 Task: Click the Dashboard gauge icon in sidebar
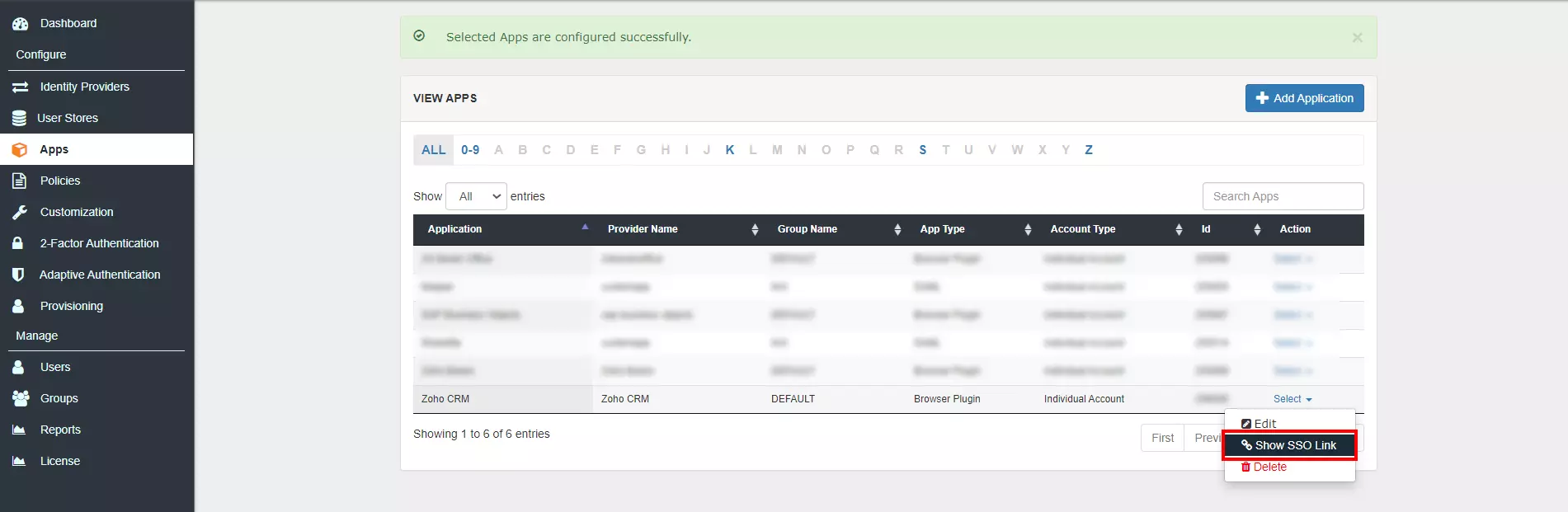pyautogui.click(x=20, y=24)
